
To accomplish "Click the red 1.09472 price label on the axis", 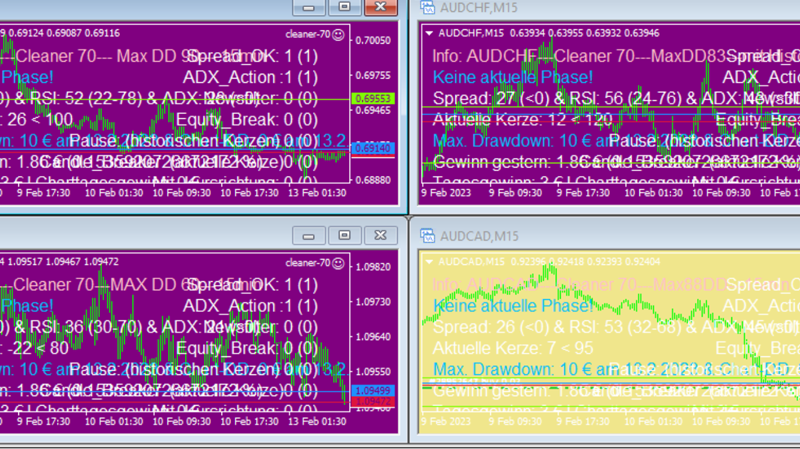I will [x=373, y=402].
